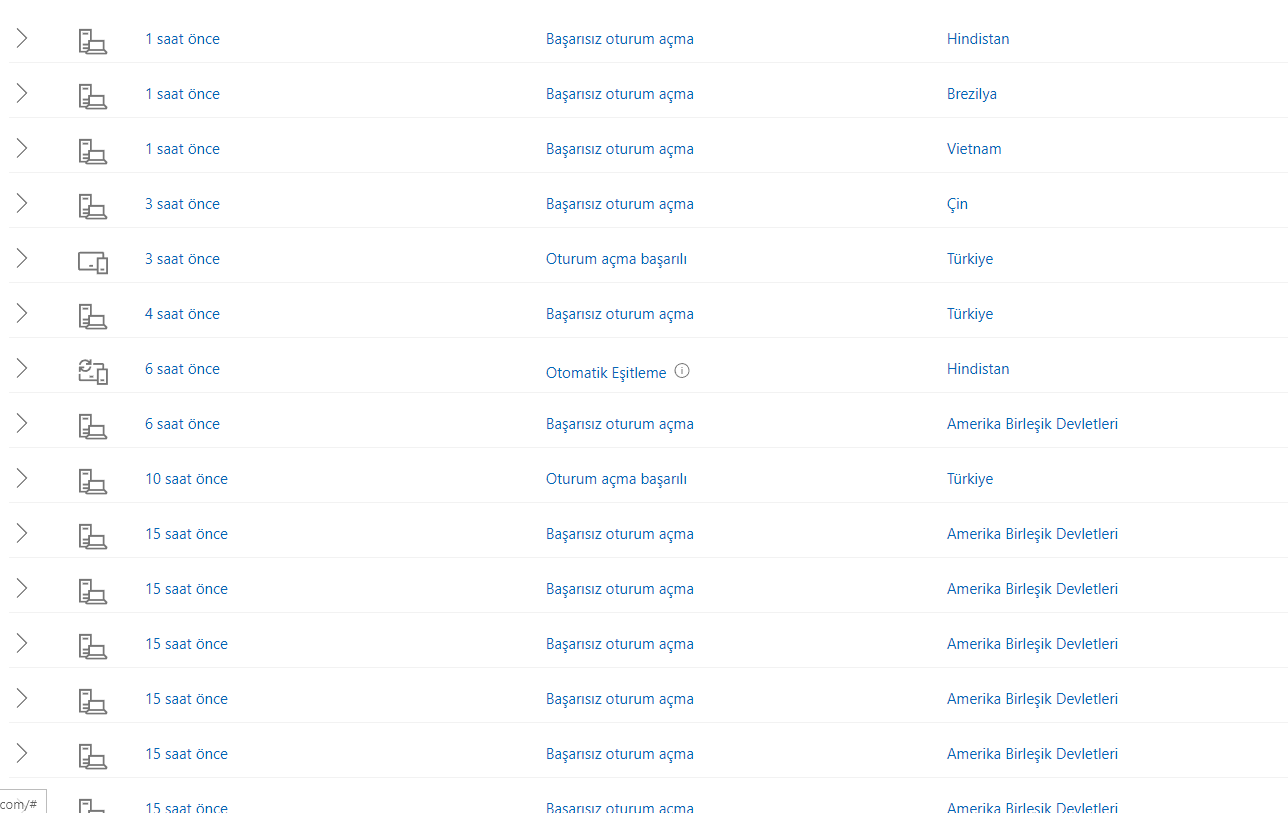Expand the 3 saat önce Türkiye entry chevron

click(22, 259)
